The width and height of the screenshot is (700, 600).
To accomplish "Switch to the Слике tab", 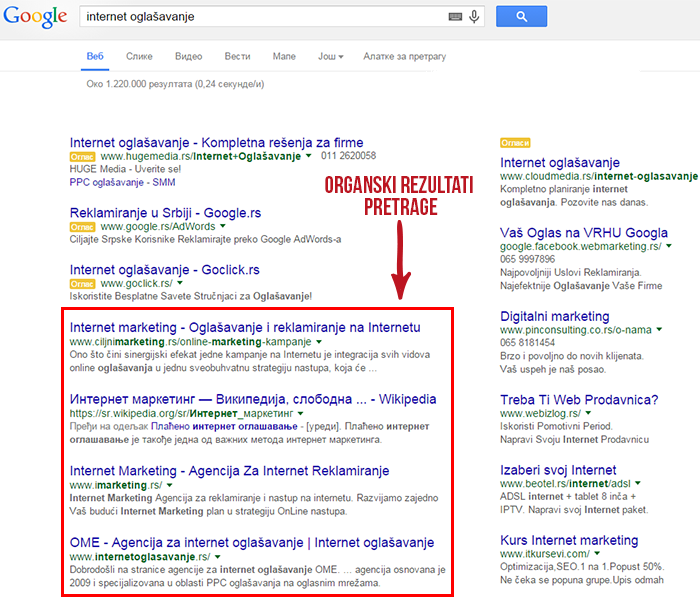I will (x=139, y=57).
